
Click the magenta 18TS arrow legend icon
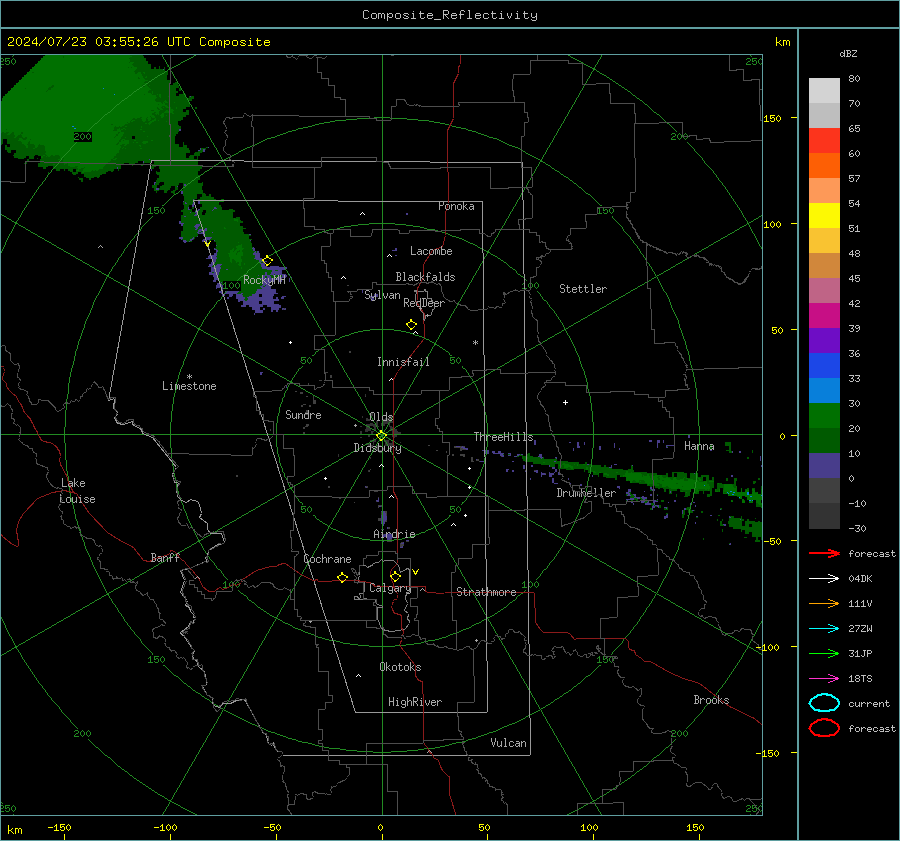coord(824,679)
